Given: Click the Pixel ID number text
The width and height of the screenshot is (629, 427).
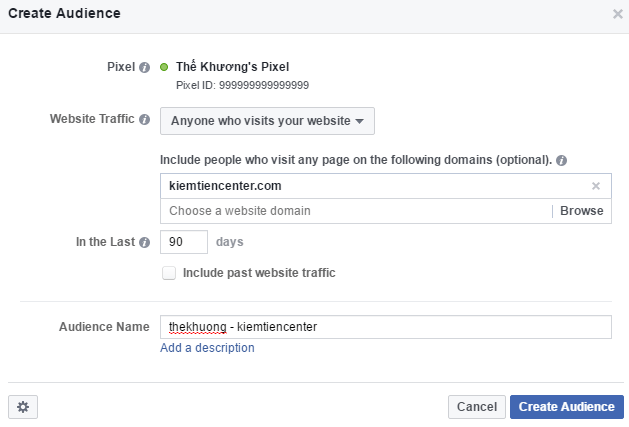Looking at the screenshot, I should tap(242, 85).
